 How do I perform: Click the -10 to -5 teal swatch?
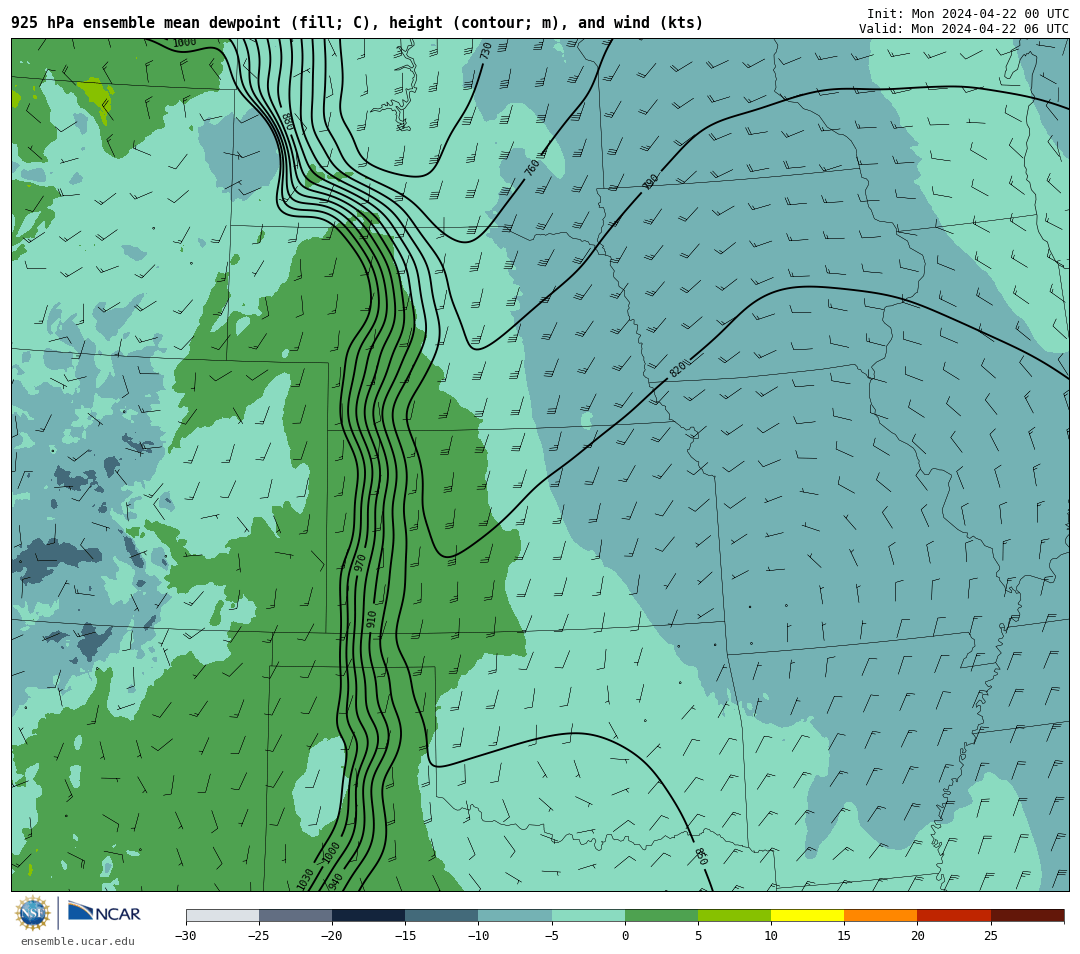coord(515,915)
